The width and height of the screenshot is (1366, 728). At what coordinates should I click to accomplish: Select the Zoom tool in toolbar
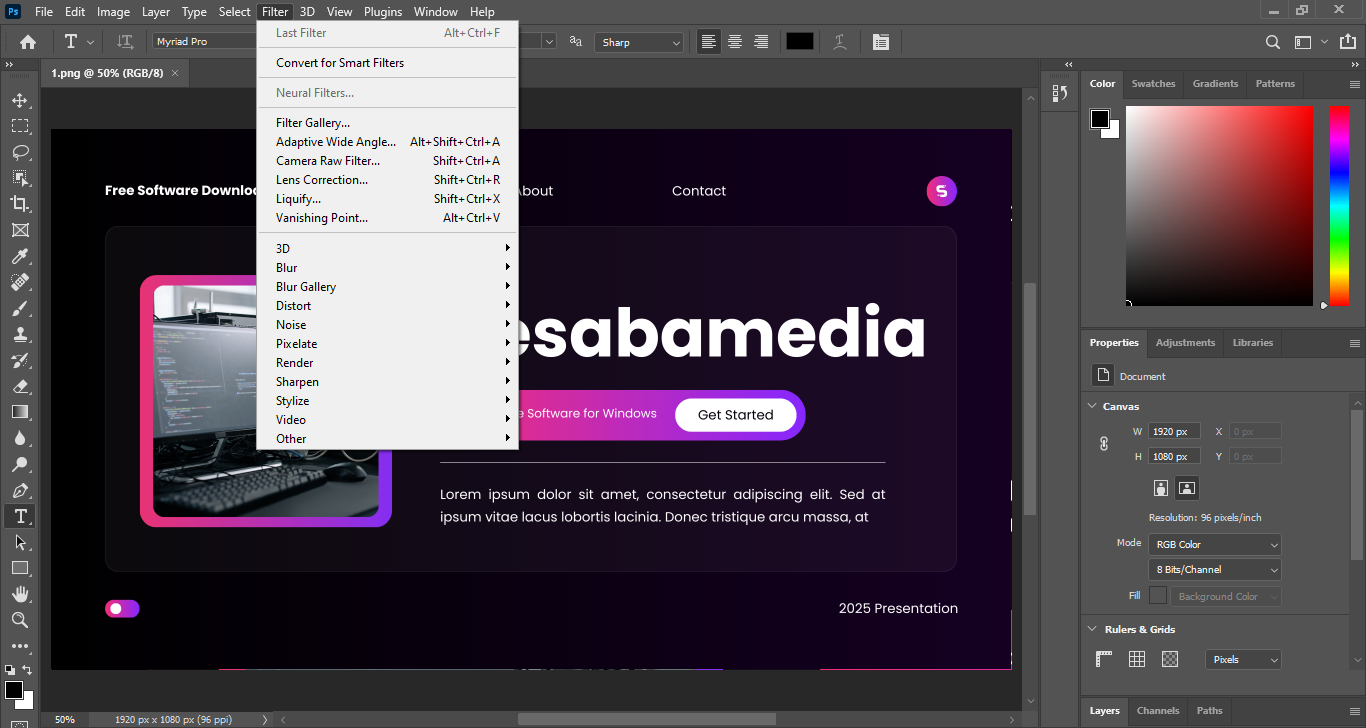(x=20, y=620)
